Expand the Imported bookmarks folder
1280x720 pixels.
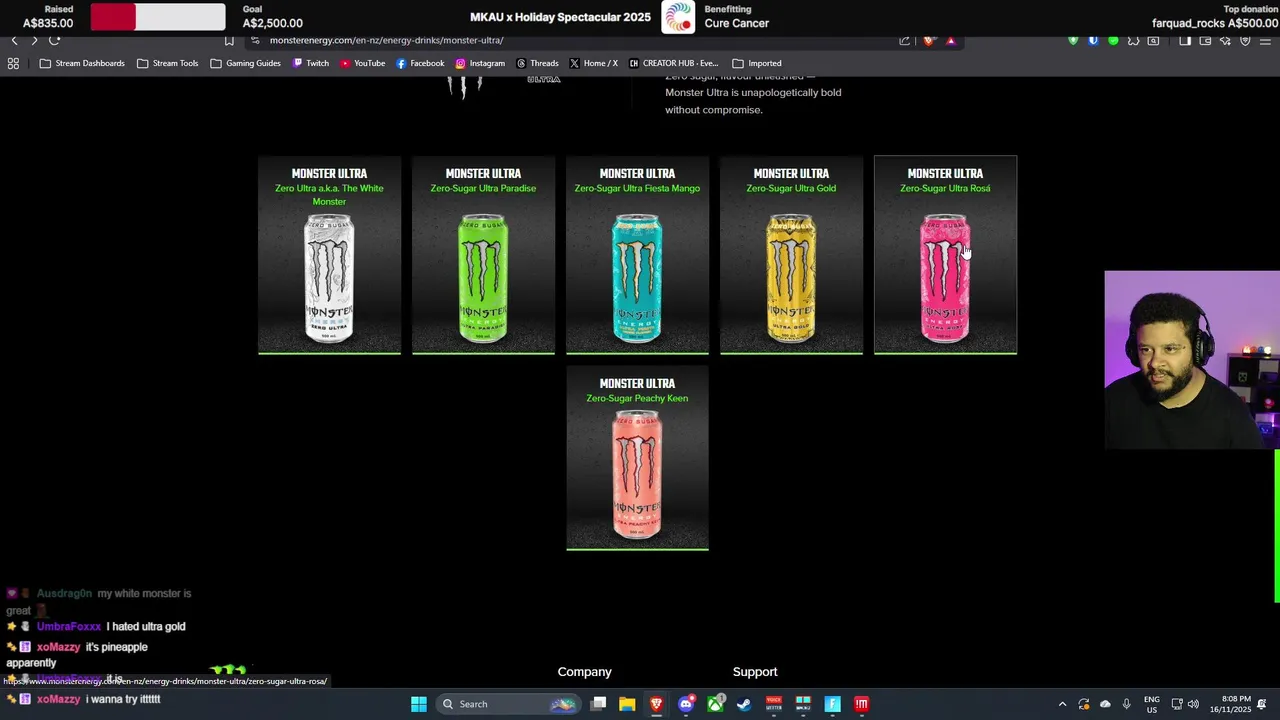pos(757,63)
